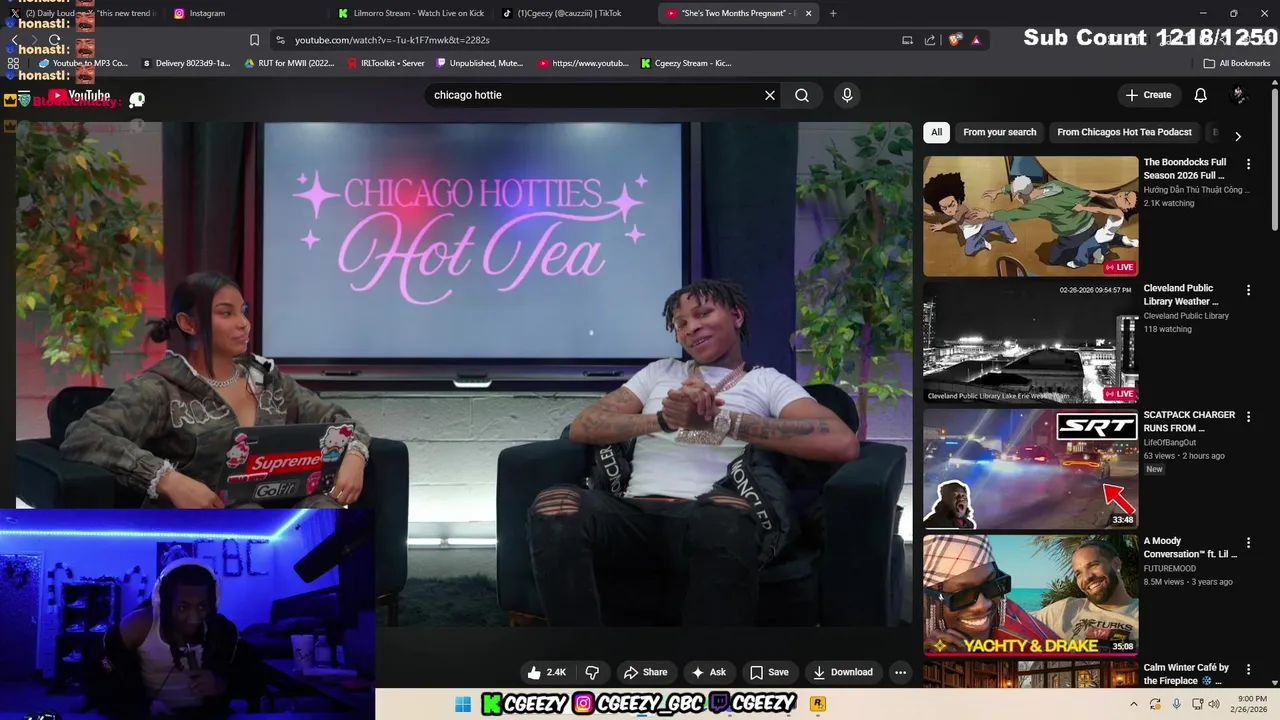Click the Ask button
The image size is (1280, 720).
pos(708,672)
